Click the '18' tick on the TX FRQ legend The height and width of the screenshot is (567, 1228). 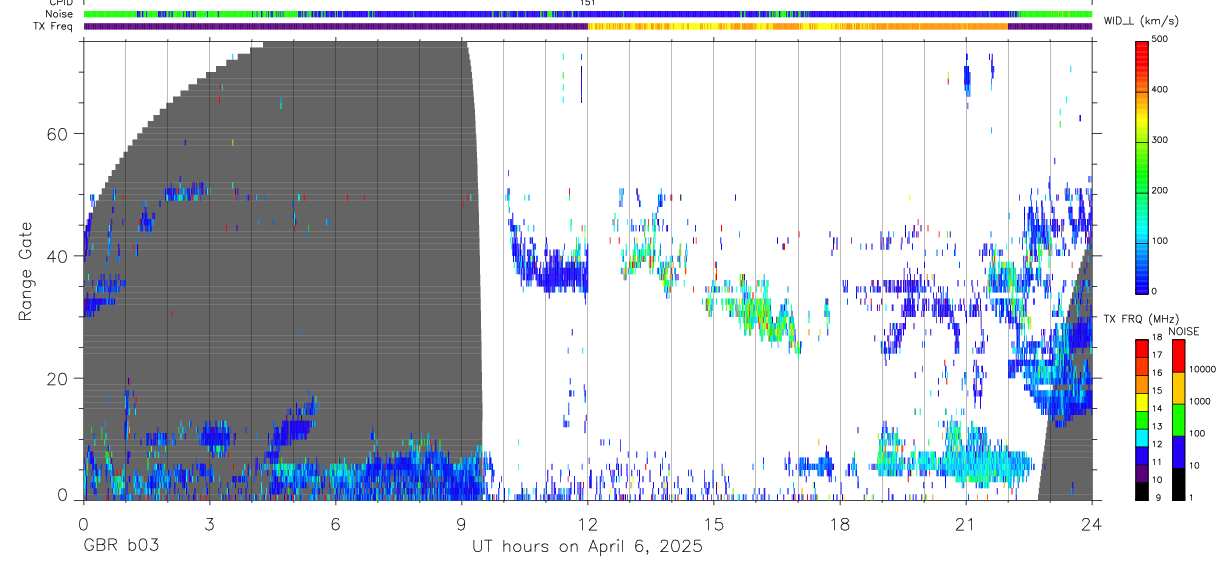coord(1157,338)
